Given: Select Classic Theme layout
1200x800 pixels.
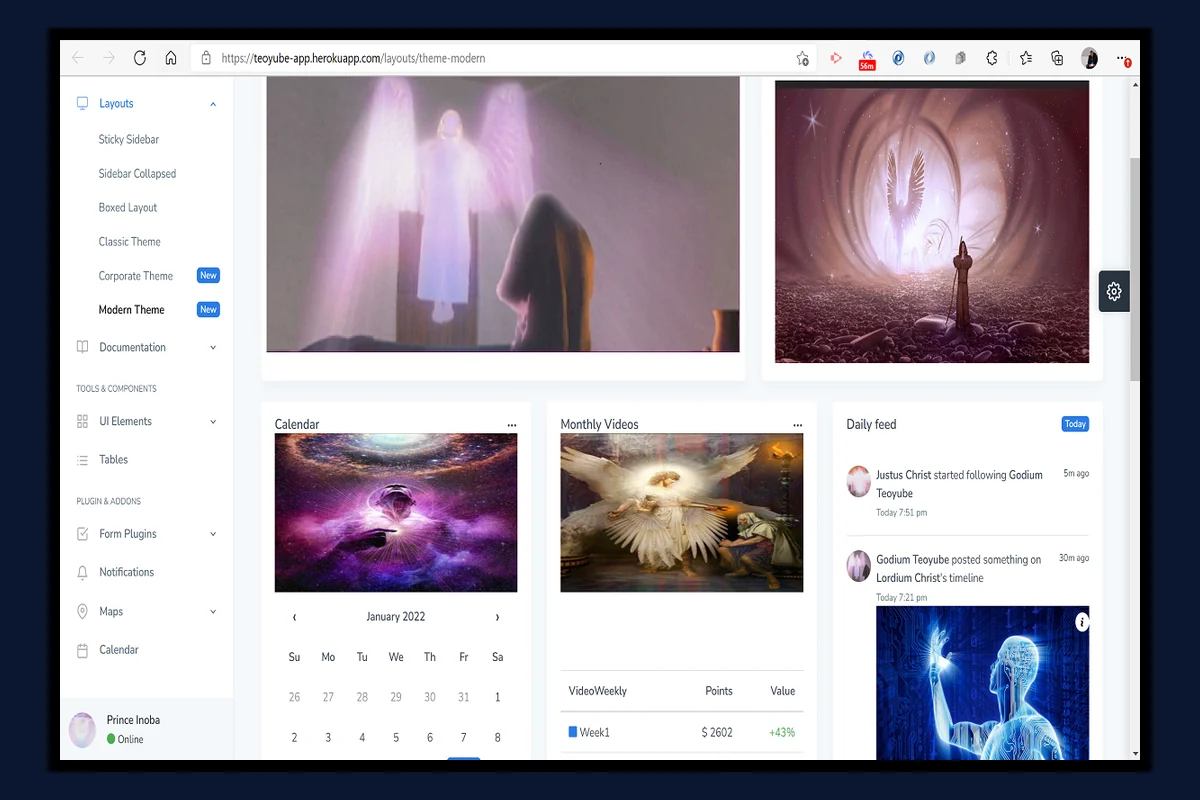Looking at the screenshot, I should tap(130, 241).
